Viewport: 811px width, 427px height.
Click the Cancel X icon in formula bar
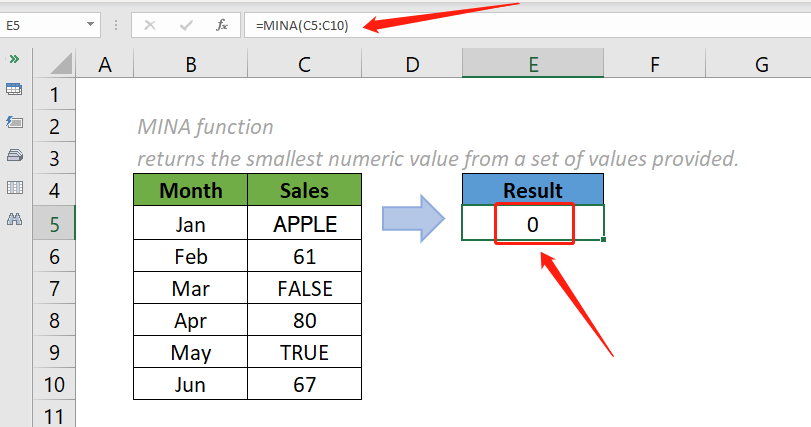pyautogui.click(x=152, y=25)
